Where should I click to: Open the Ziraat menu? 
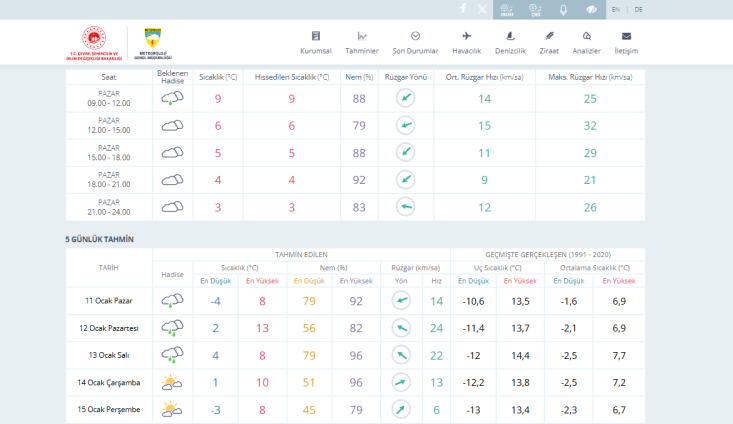point(549,43)
